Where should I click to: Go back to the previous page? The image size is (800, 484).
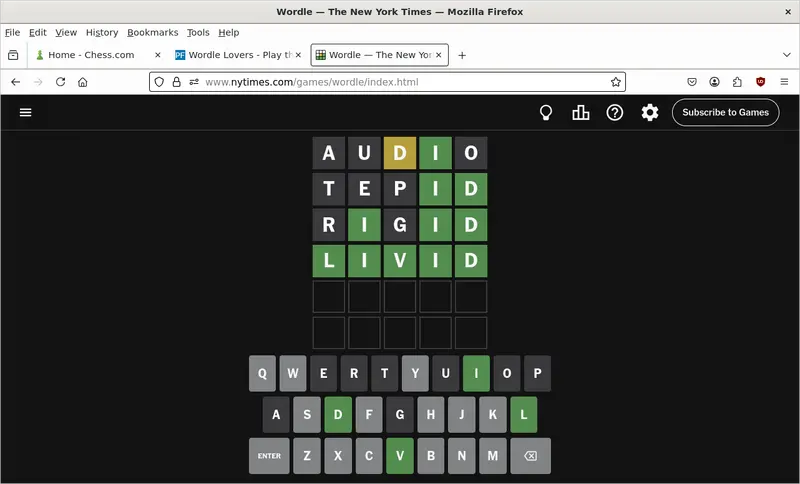click(16, 82)
